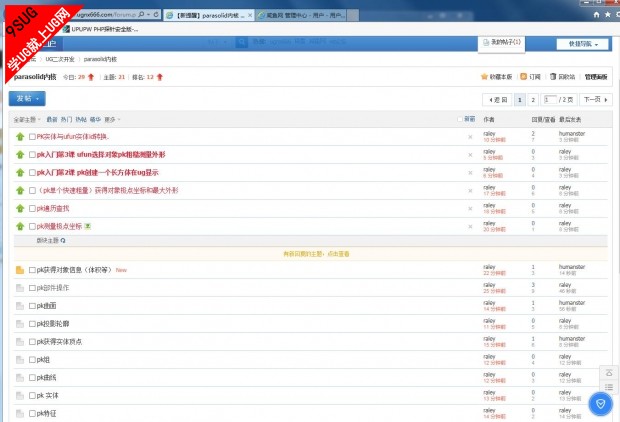Click the X icon in the pk入门第3课 row
Viewport: 620px width, 422px height.
point(470,155)
